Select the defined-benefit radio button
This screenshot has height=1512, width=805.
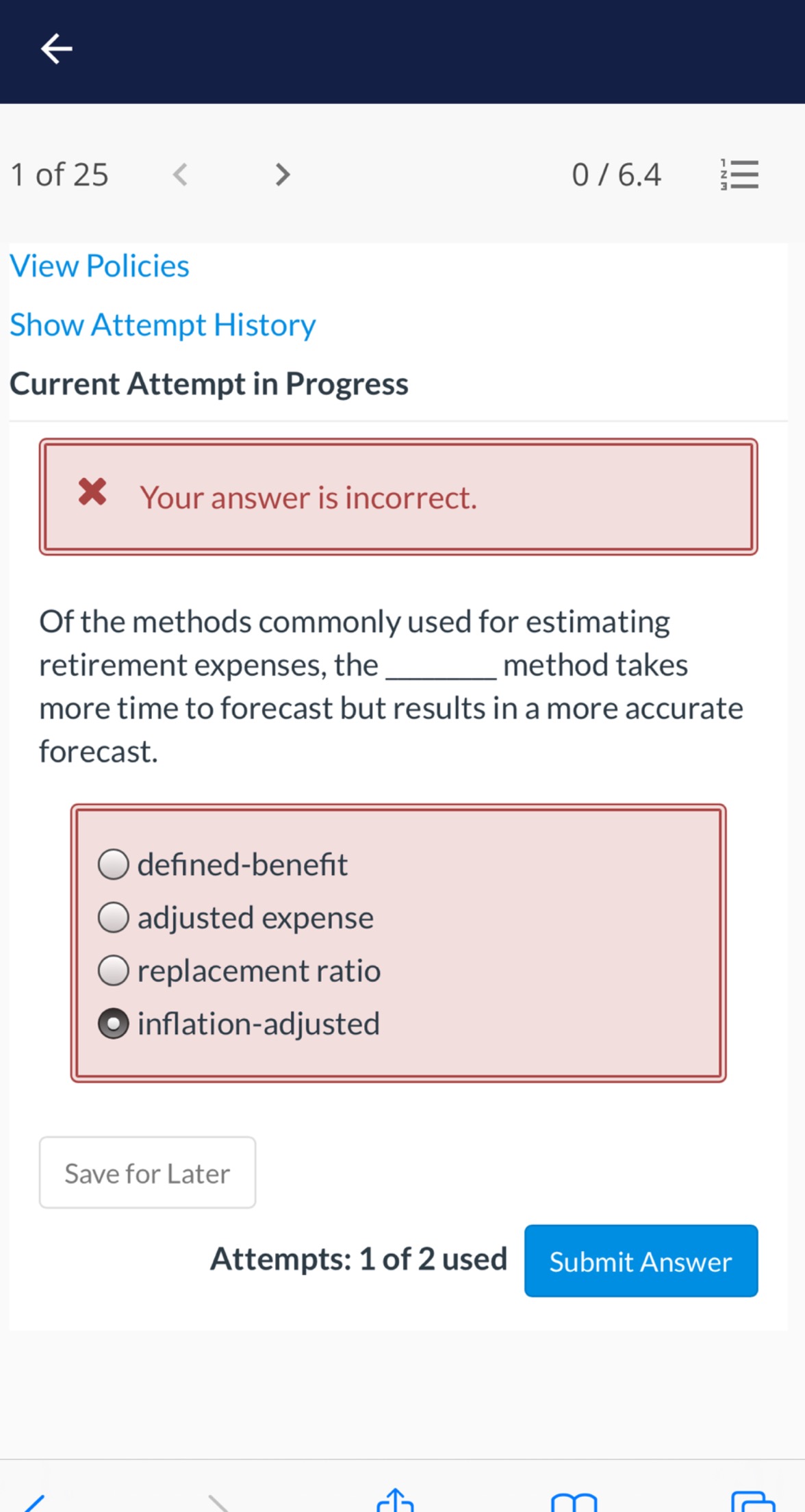click(x=114, y=864)
